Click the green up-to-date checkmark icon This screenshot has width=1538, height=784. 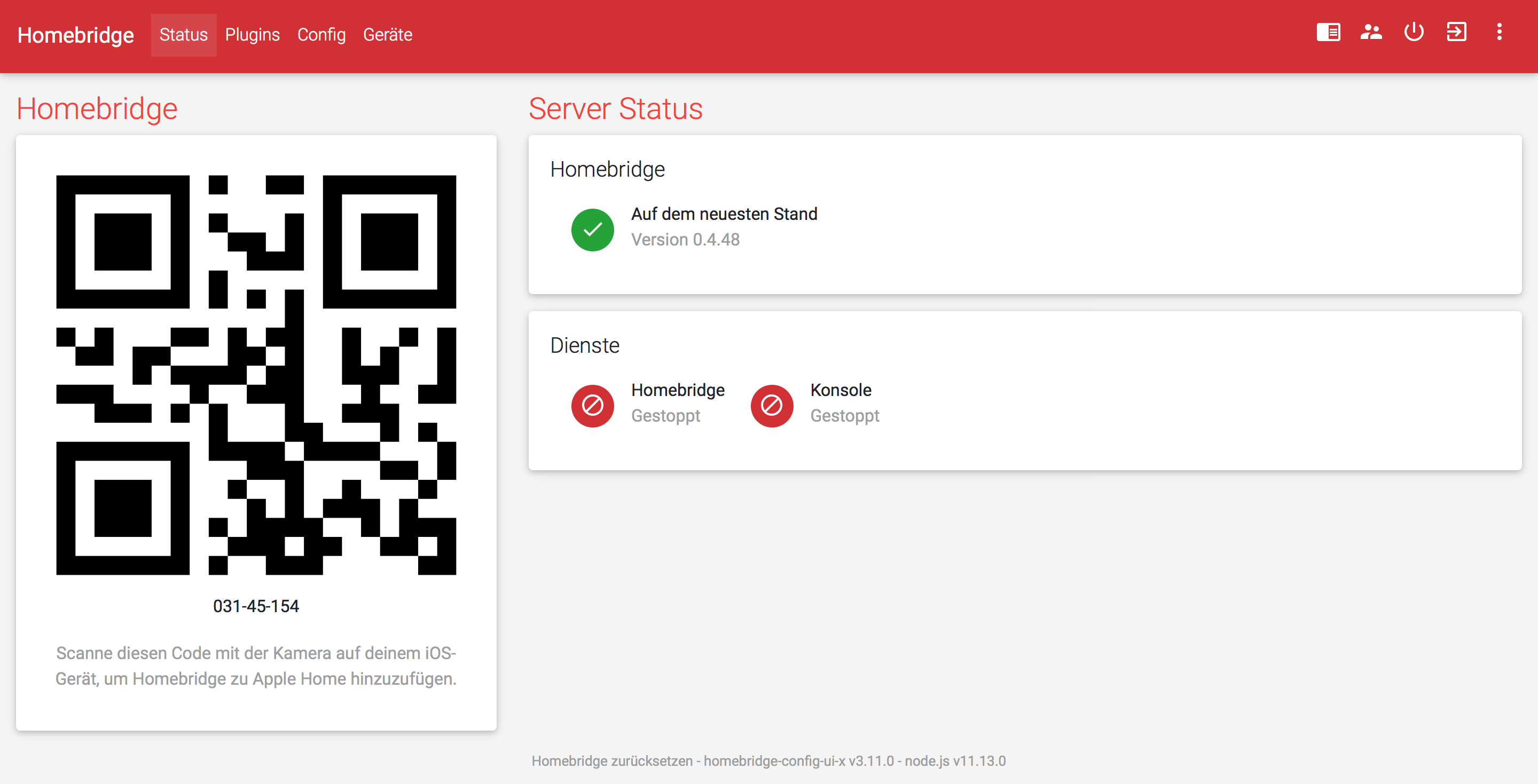pyautogui.click(x=592, y=229)
